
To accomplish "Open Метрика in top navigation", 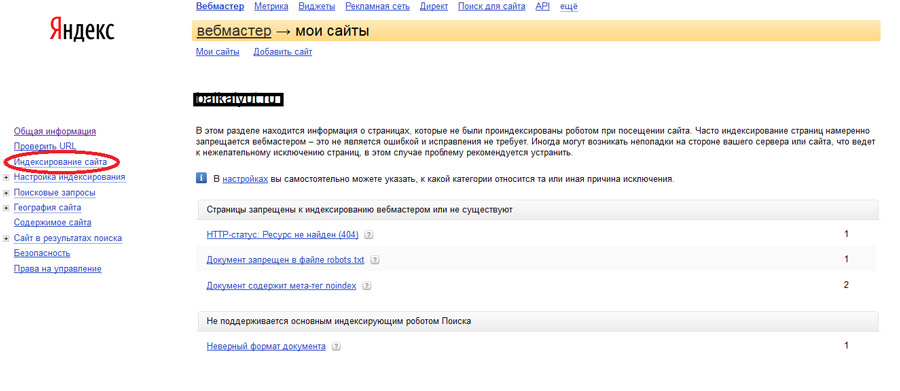I will tap(271, 6).
